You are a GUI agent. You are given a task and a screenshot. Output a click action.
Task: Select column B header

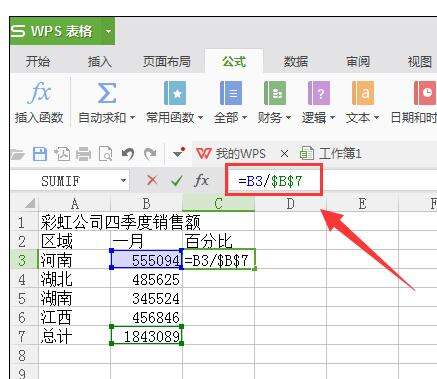tap(147, 203)
